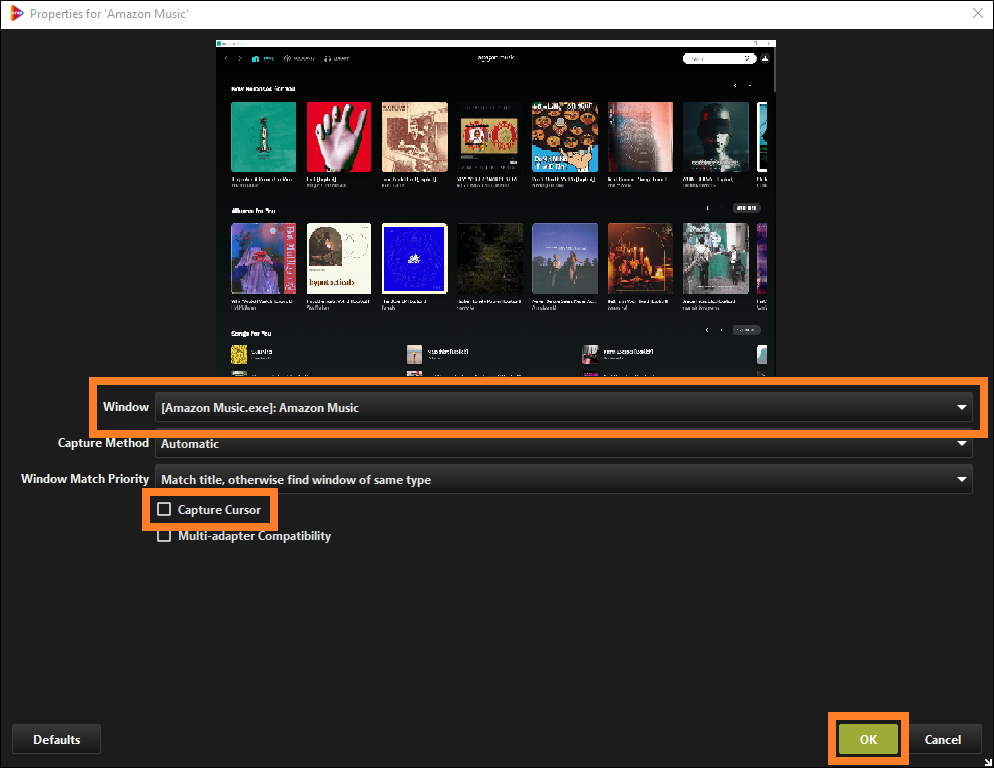Enable the Capture Cursor checkbox
This screenshot has width=994, height=768.
(164, 509)
